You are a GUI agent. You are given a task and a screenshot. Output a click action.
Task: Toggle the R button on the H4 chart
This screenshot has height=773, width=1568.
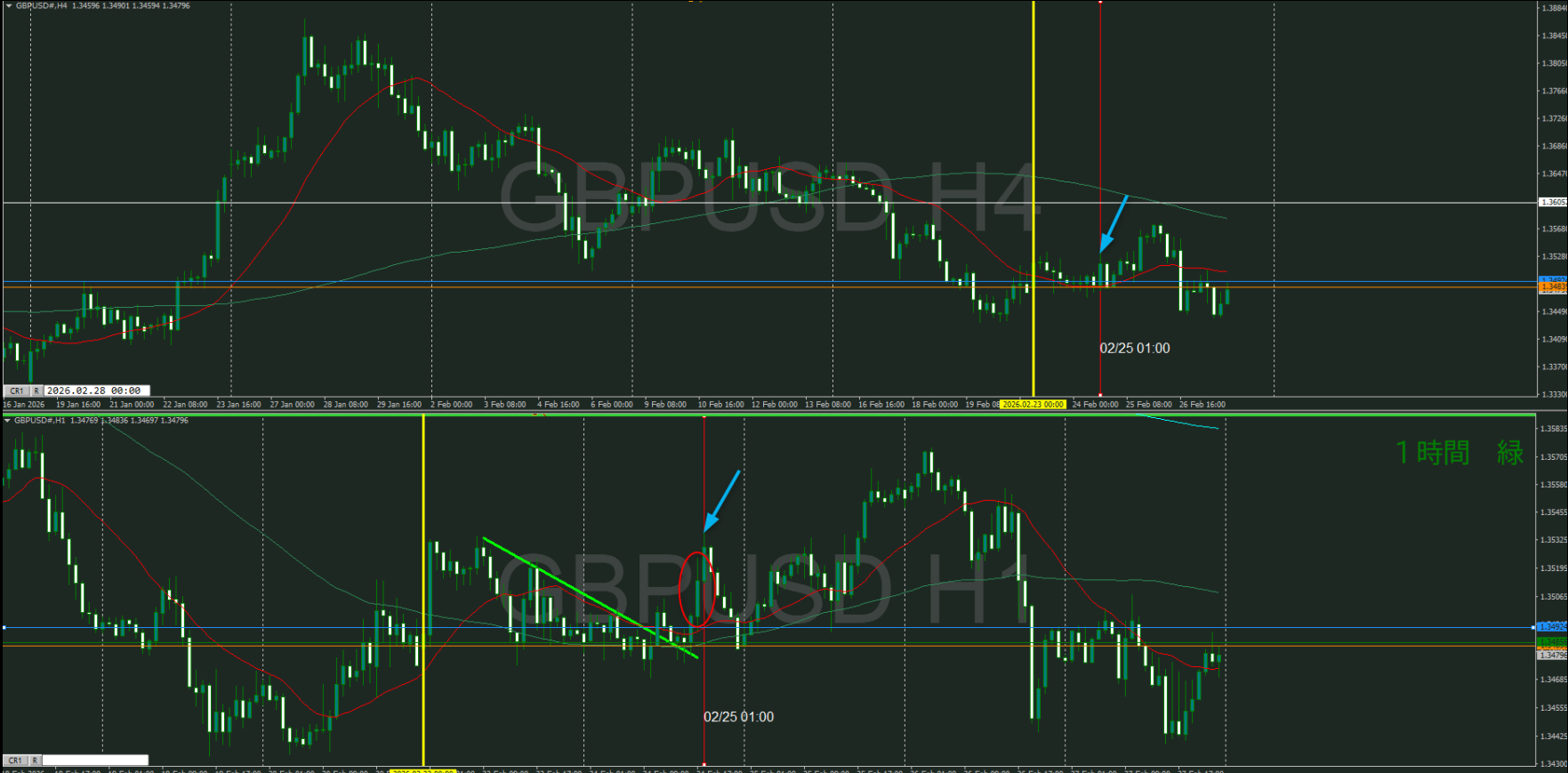click(36, 391)
